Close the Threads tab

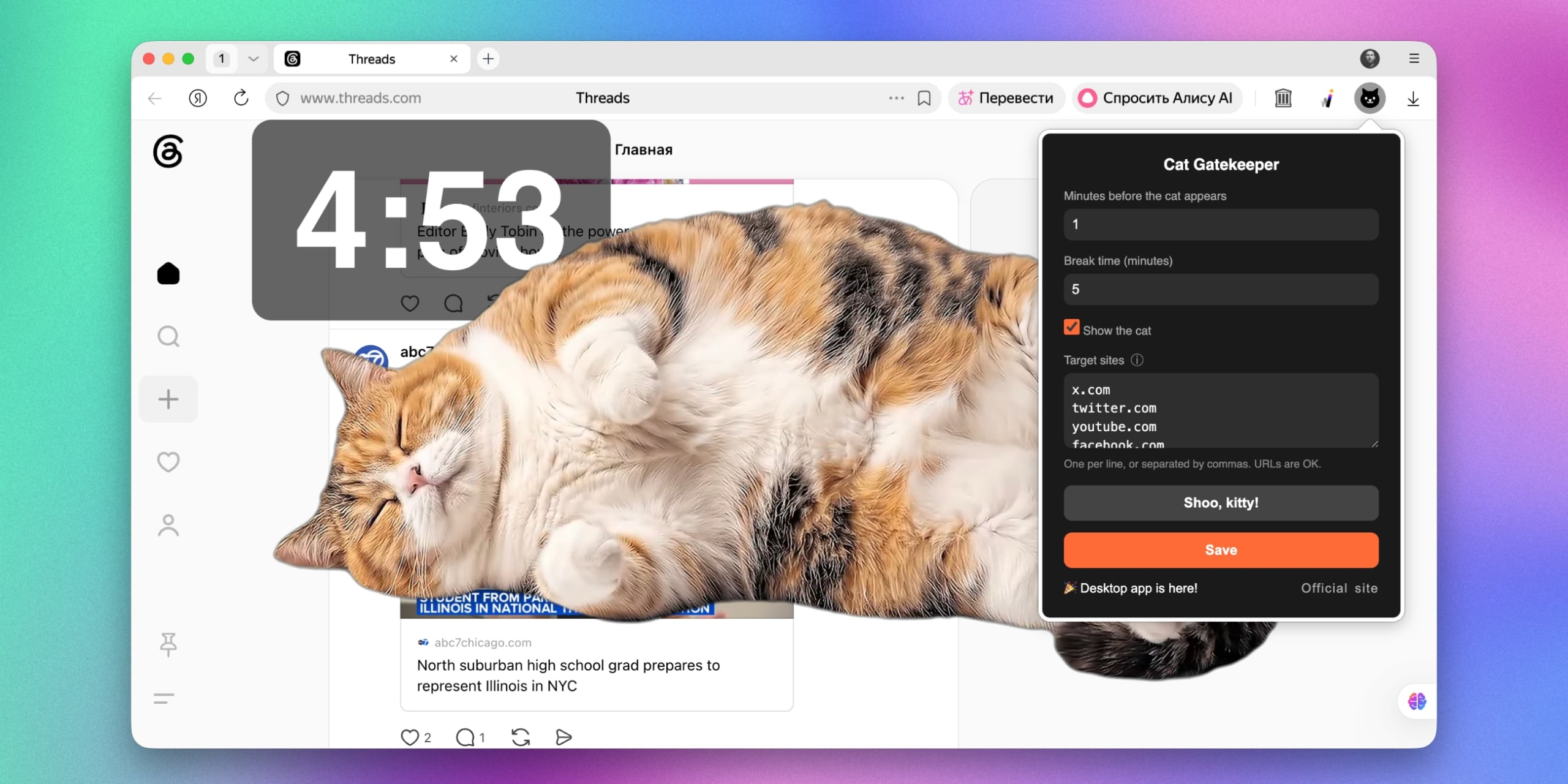454,59
